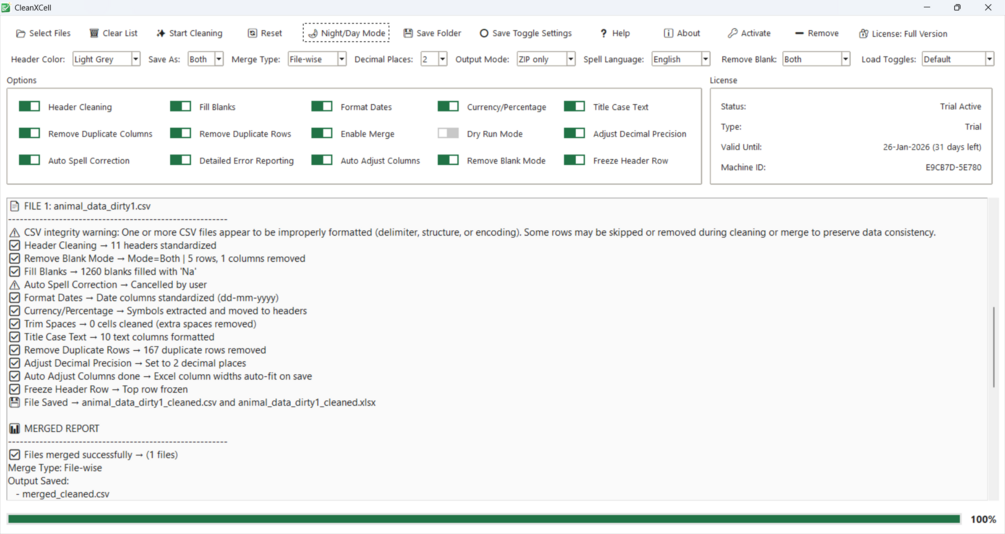The image size is (1005, 534).
Task: Click License: Full Version label
Action: [909, 33]
